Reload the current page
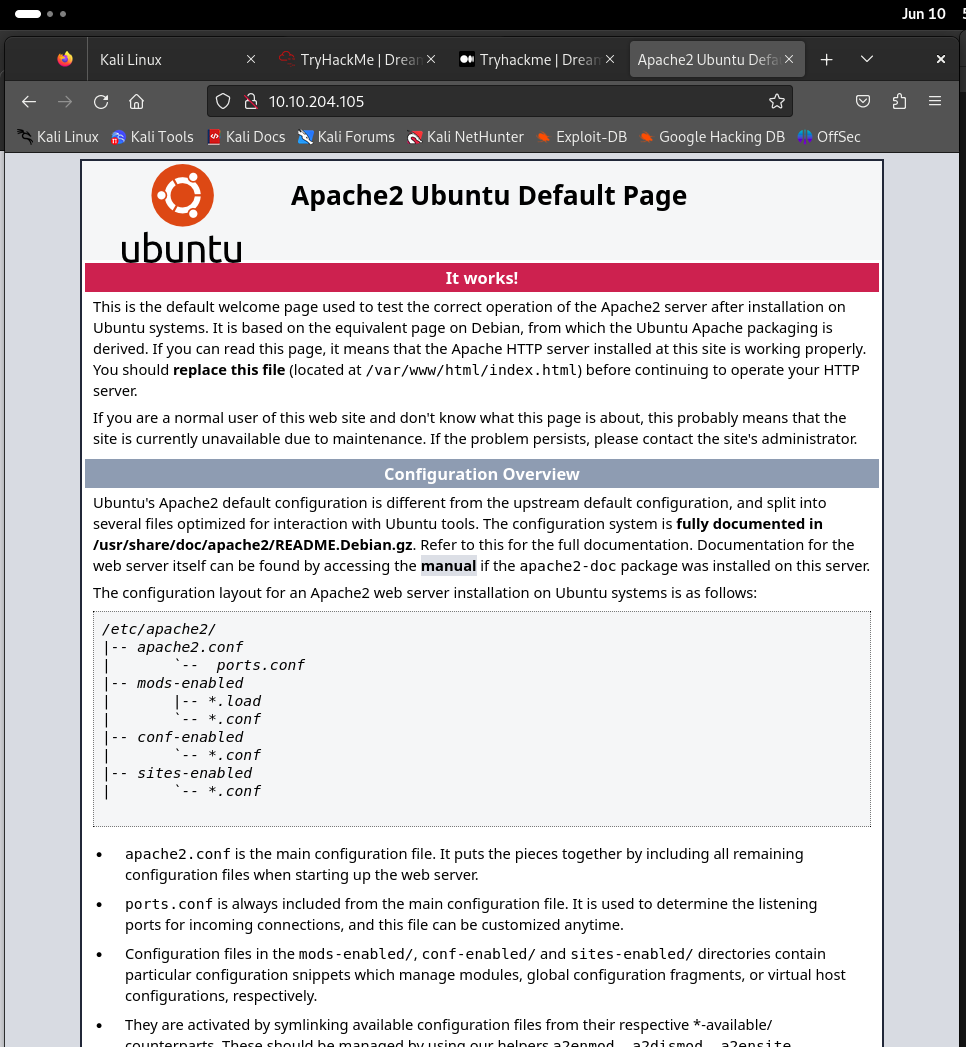The width and height of the screenshot is (966, 1047). (101, 101)
